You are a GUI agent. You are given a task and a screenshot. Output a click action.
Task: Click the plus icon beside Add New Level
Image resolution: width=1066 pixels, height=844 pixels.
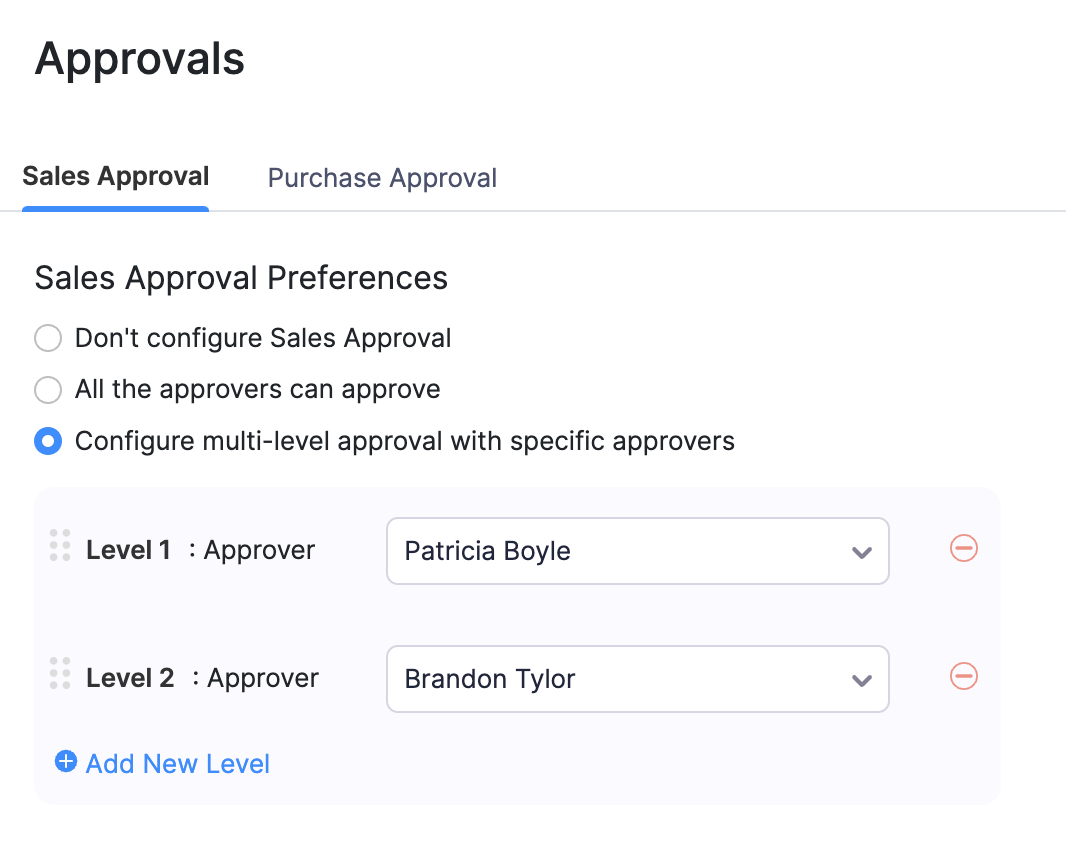[66, 761]
